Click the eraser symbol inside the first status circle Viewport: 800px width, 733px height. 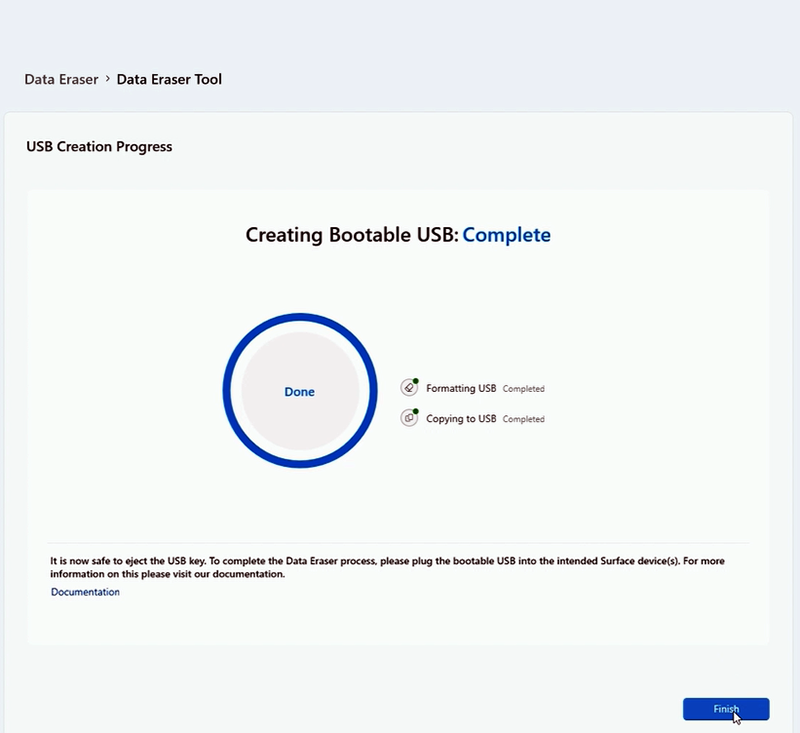click(409, 388)
